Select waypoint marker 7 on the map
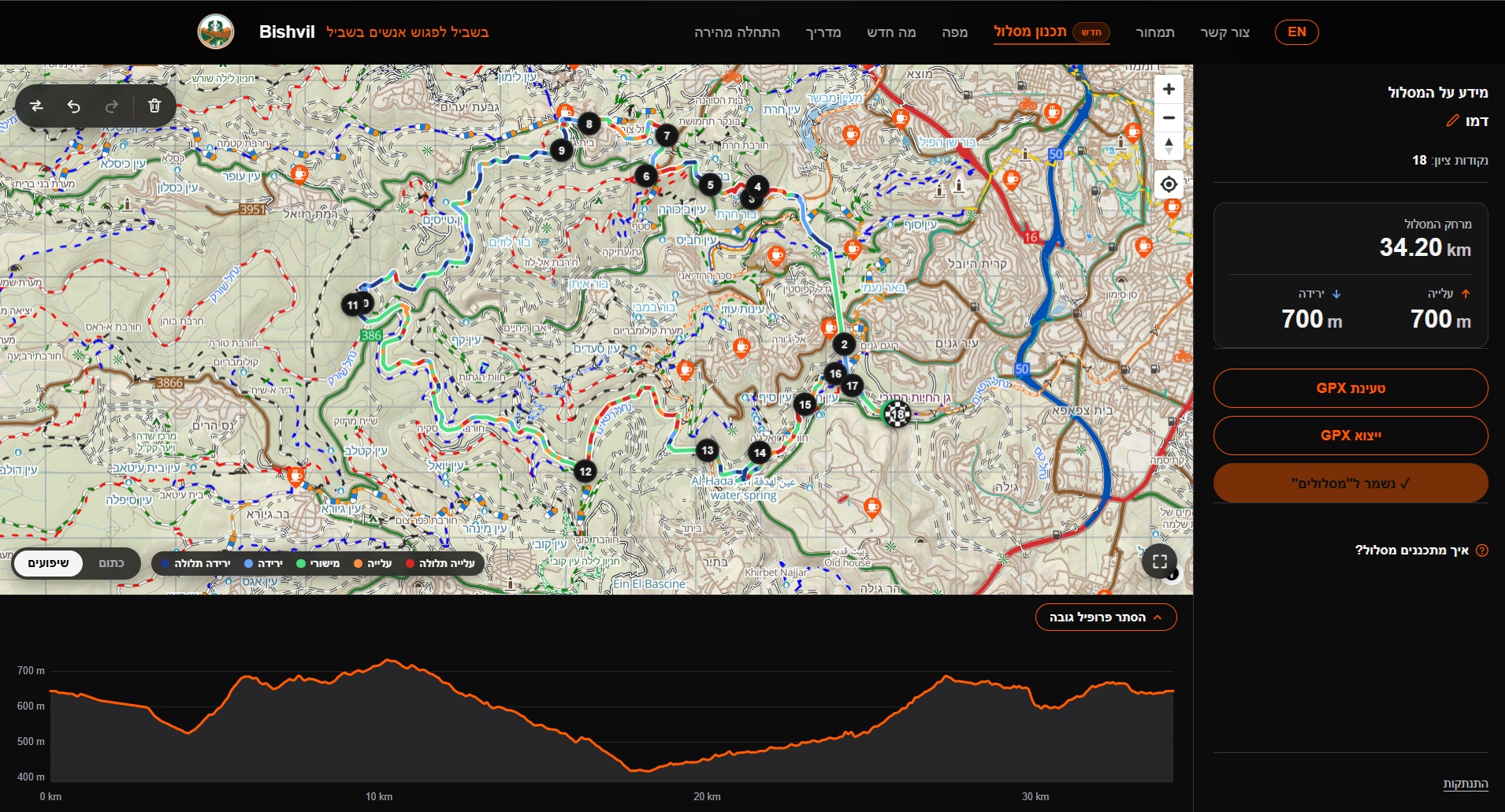The width and height of the screenshot is (1505, 812). coord(667,135)
